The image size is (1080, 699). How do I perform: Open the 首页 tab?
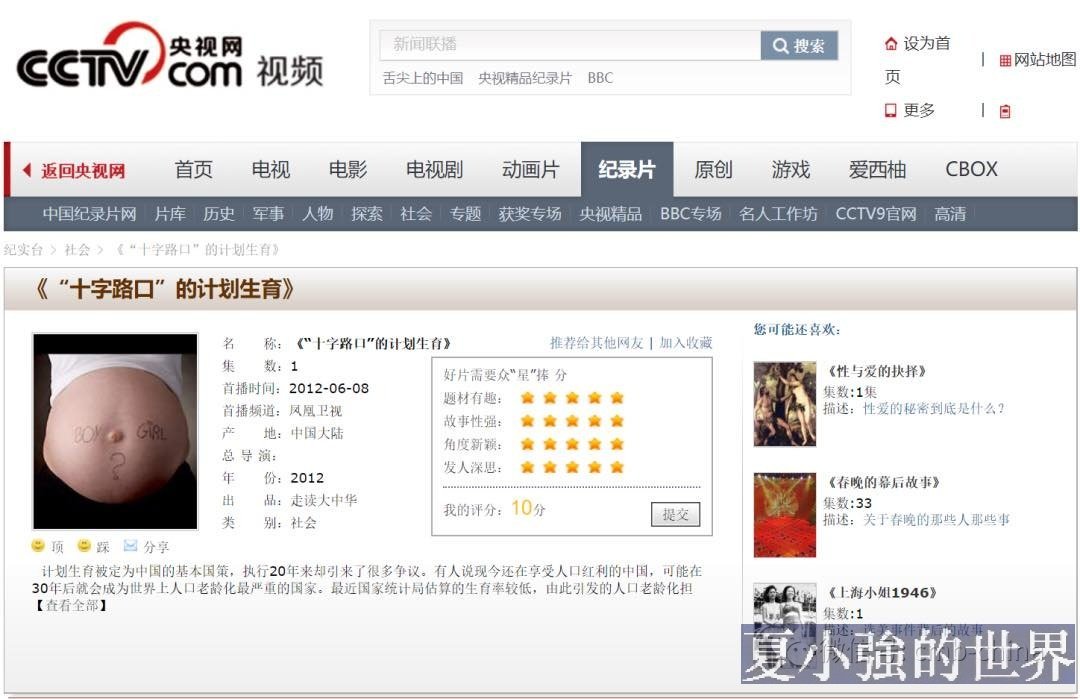pos(194,169)
